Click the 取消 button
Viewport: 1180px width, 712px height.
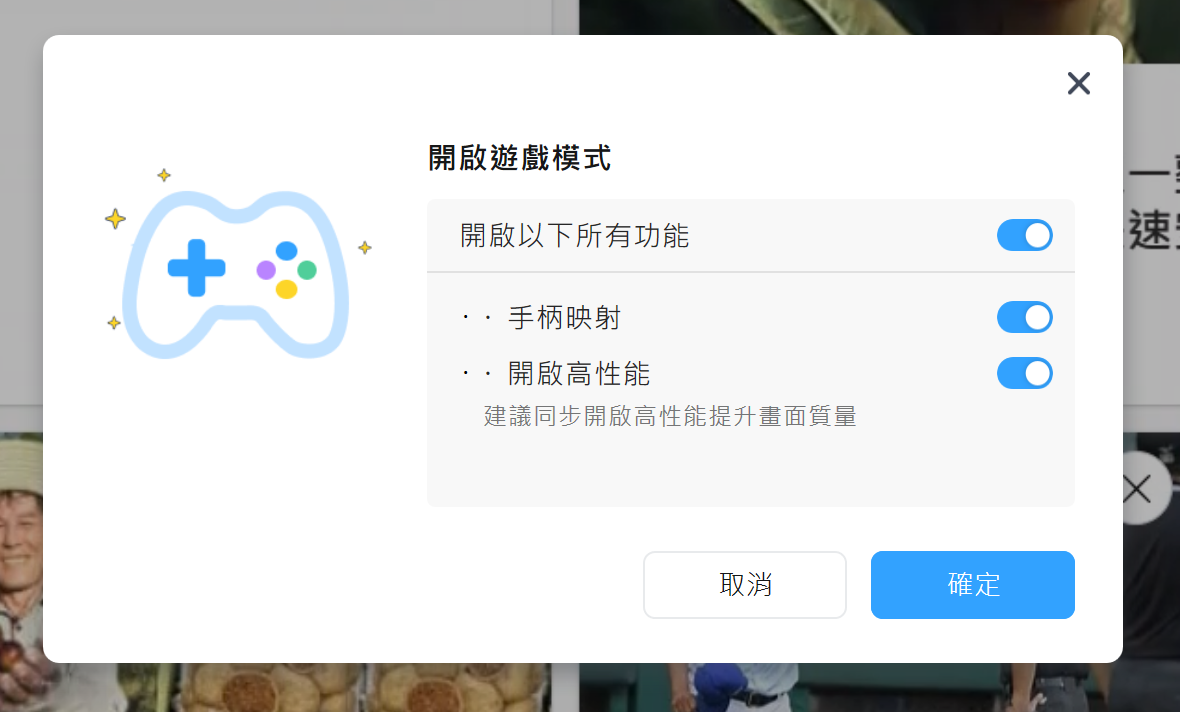point(744,585)
